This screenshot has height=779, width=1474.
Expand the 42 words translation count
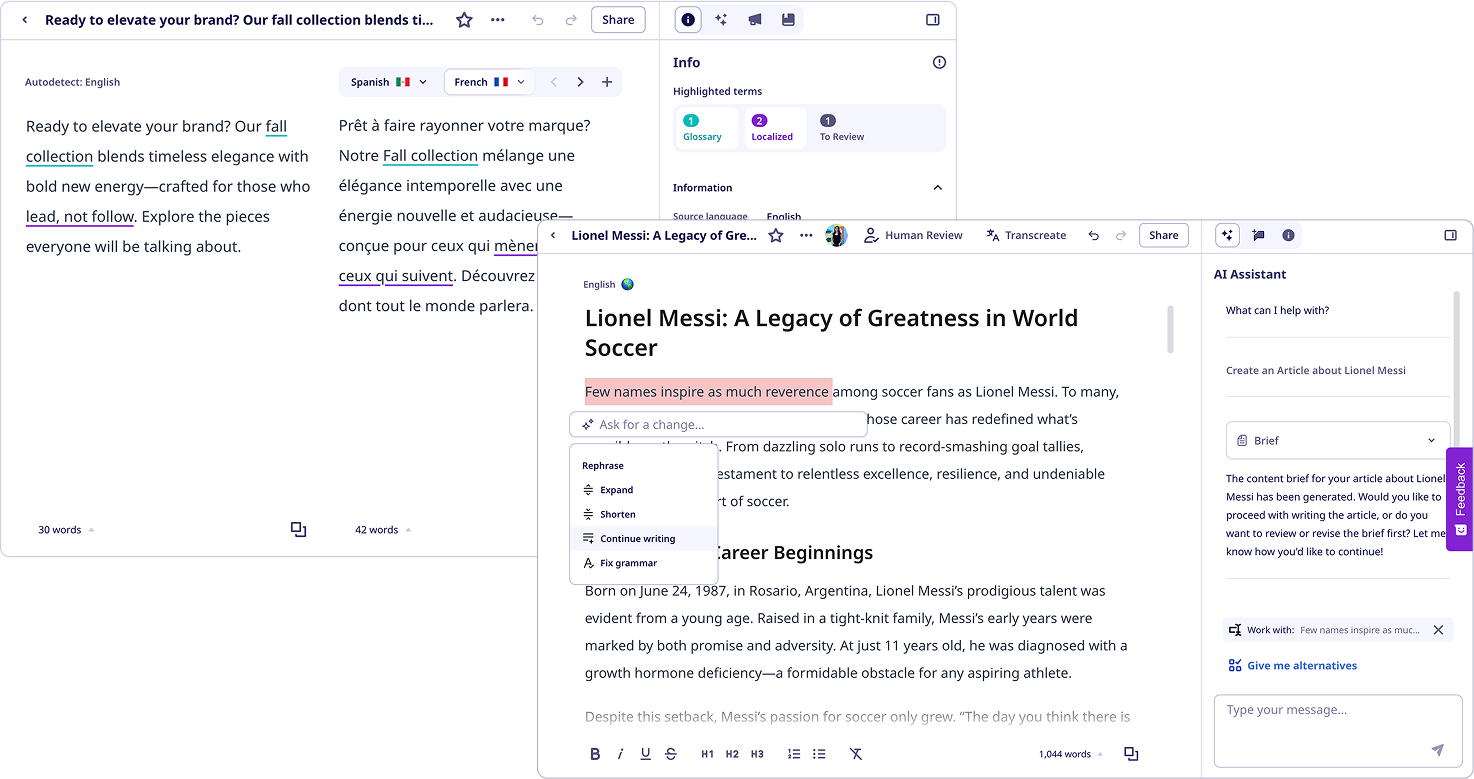point(383,530)
